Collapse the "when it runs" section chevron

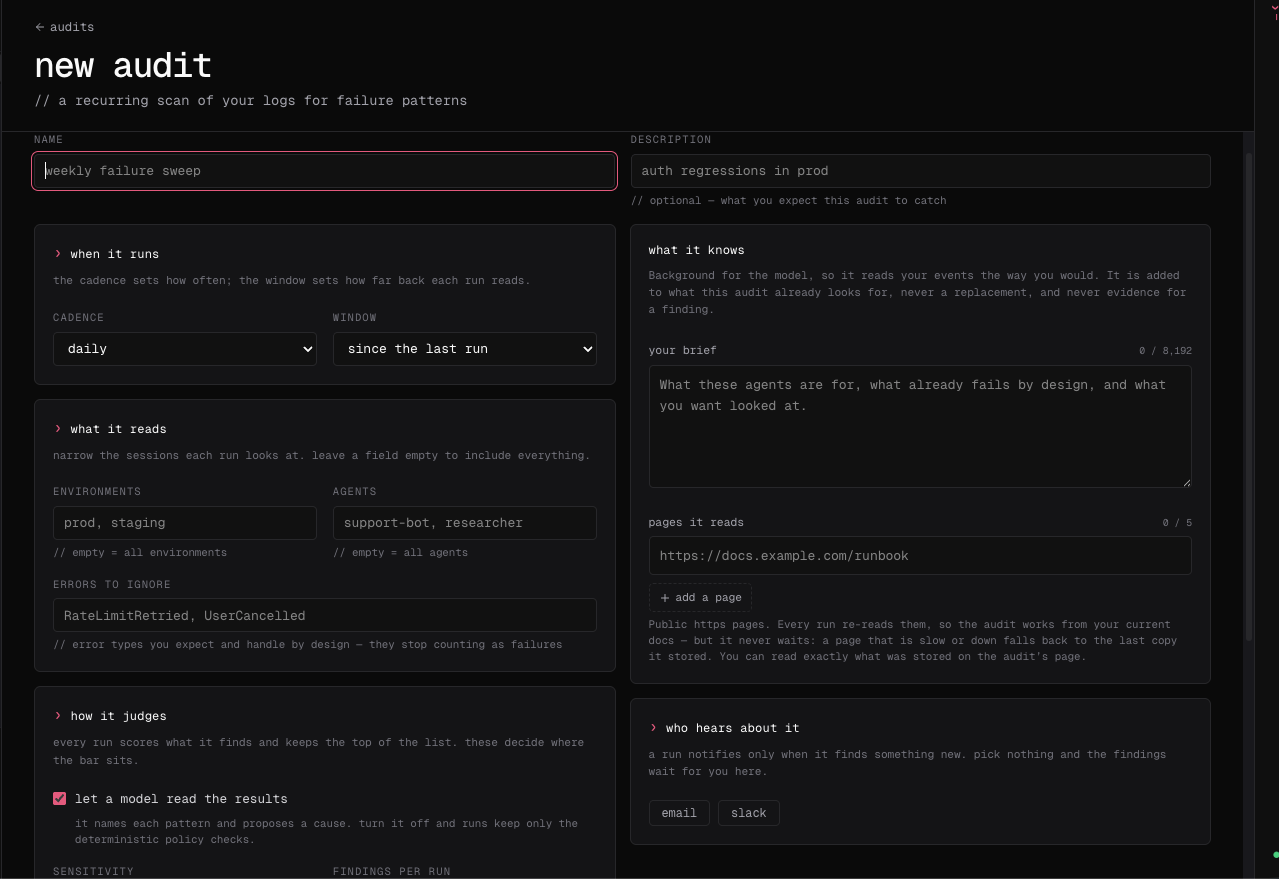coord(58,254)
